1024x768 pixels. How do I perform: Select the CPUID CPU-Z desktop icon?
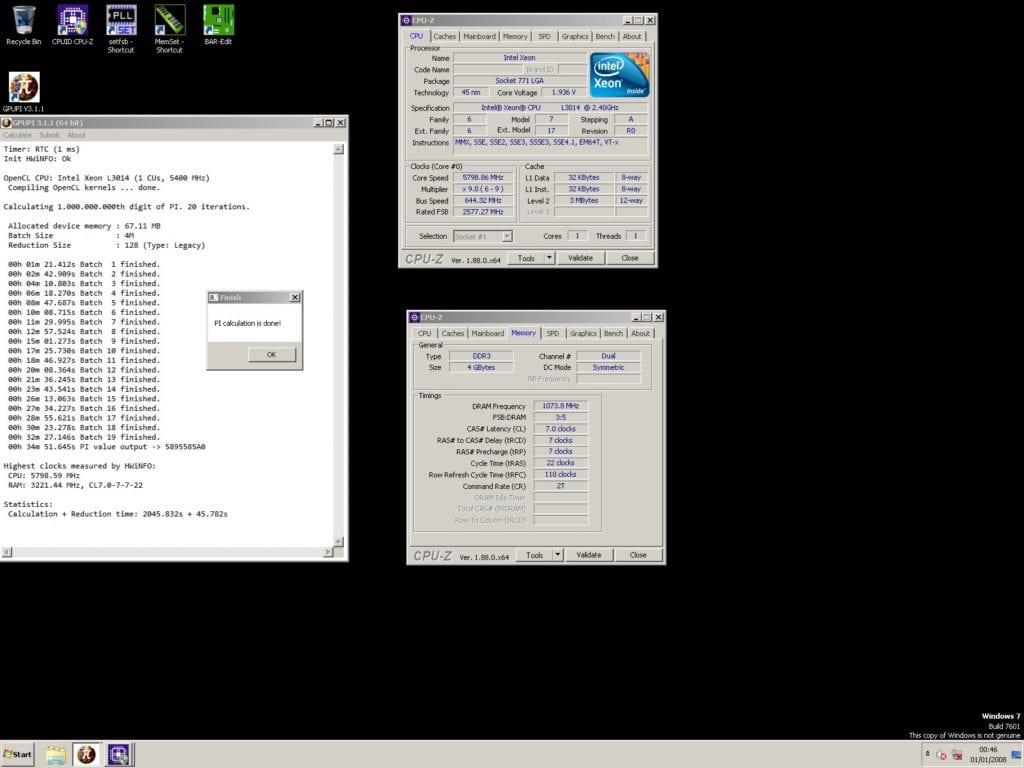click(72, 25)
